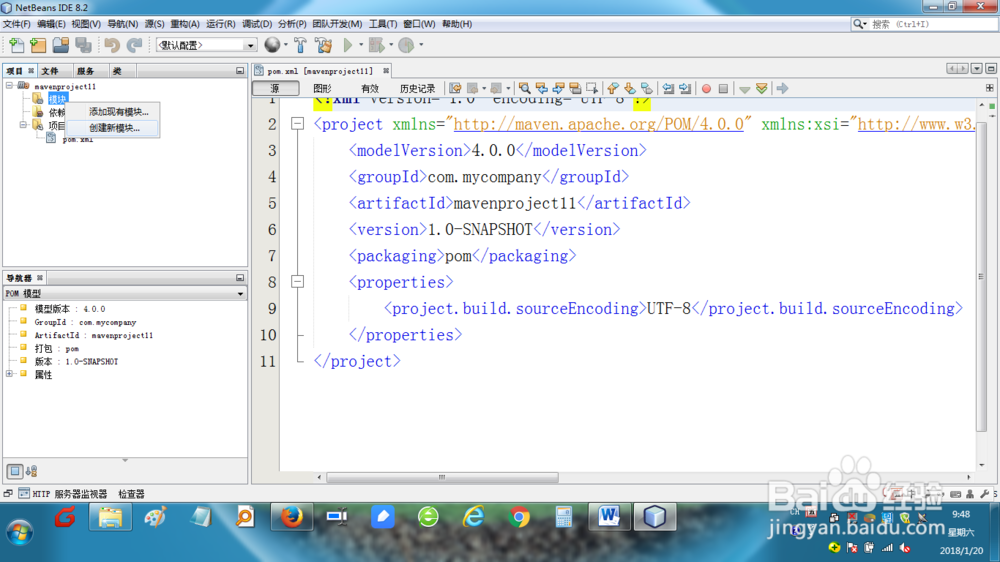Switch editor to 历史记录 history view
Viewport: 1000px width, 562px height.
417,88
